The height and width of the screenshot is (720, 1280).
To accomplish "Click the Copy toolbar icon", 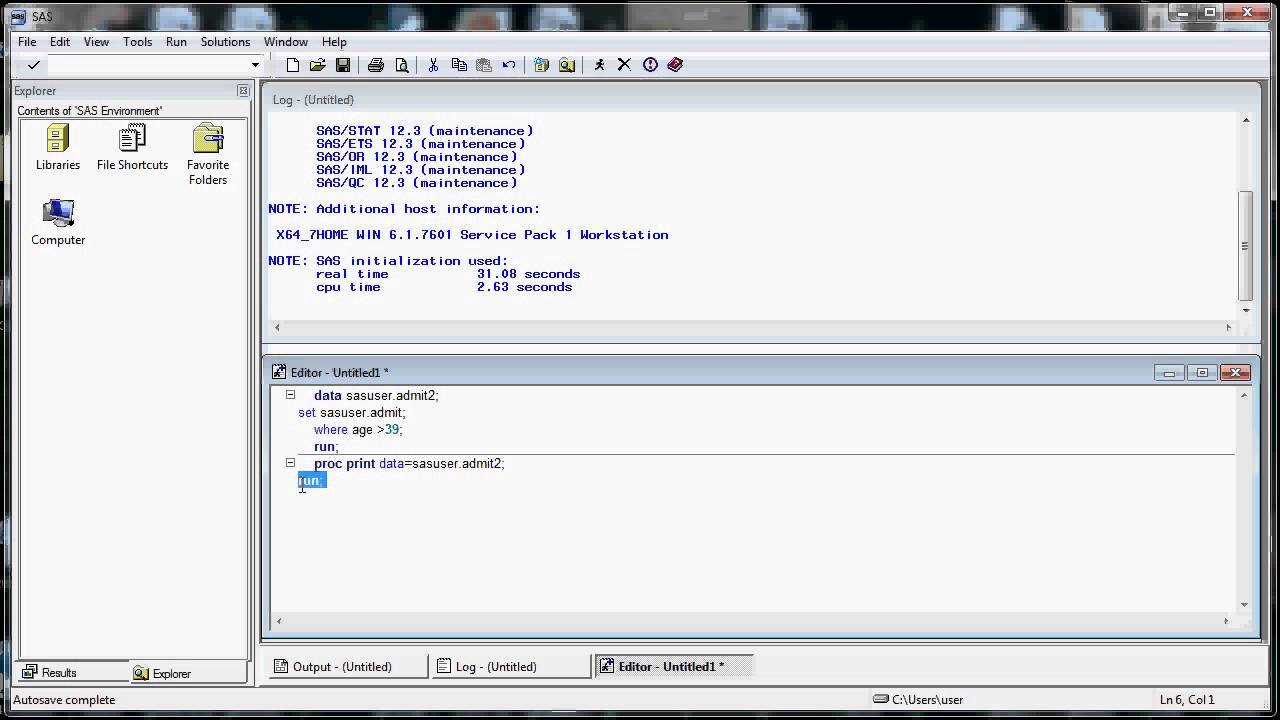I will click(x=459, y=65).
